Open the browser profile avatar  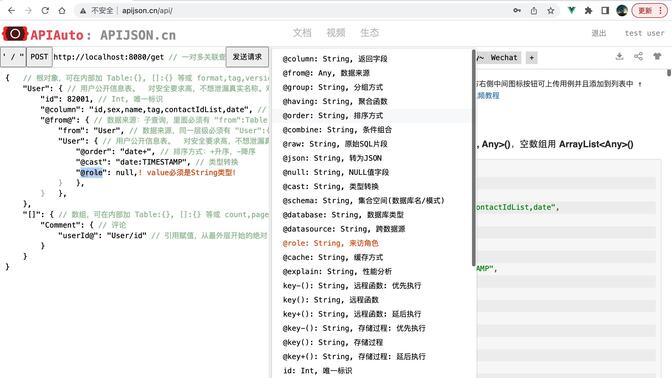point(622,11)
